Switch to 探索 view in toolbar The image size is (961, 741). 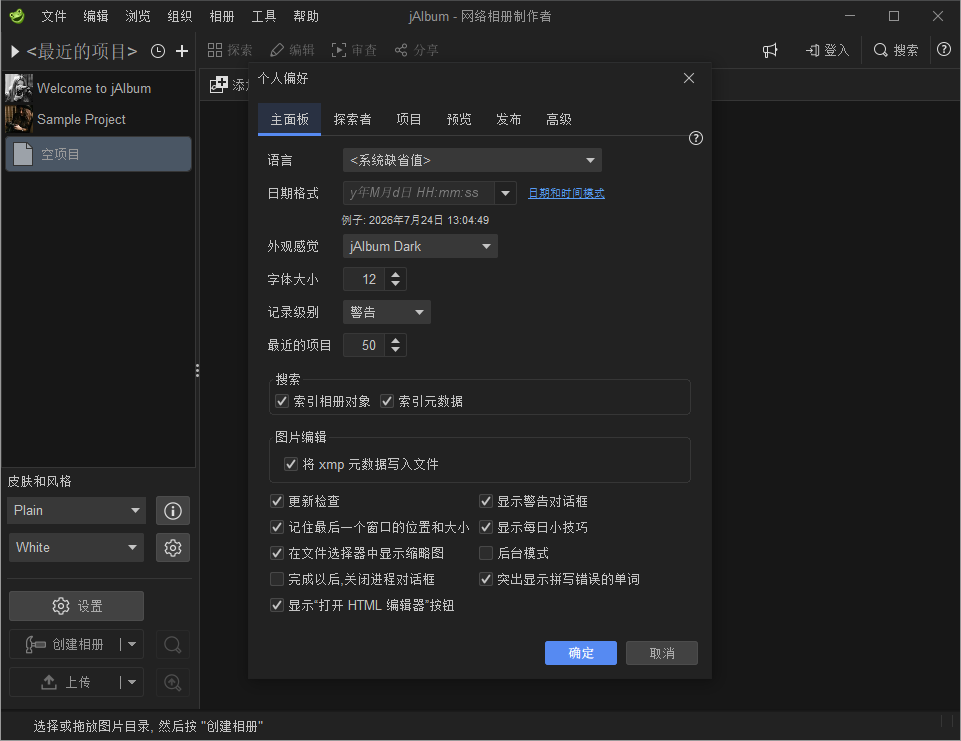click(x=230, y=50)
